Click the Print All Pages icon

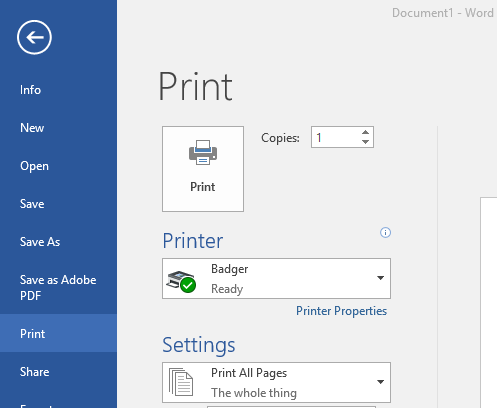coord(181,382)
